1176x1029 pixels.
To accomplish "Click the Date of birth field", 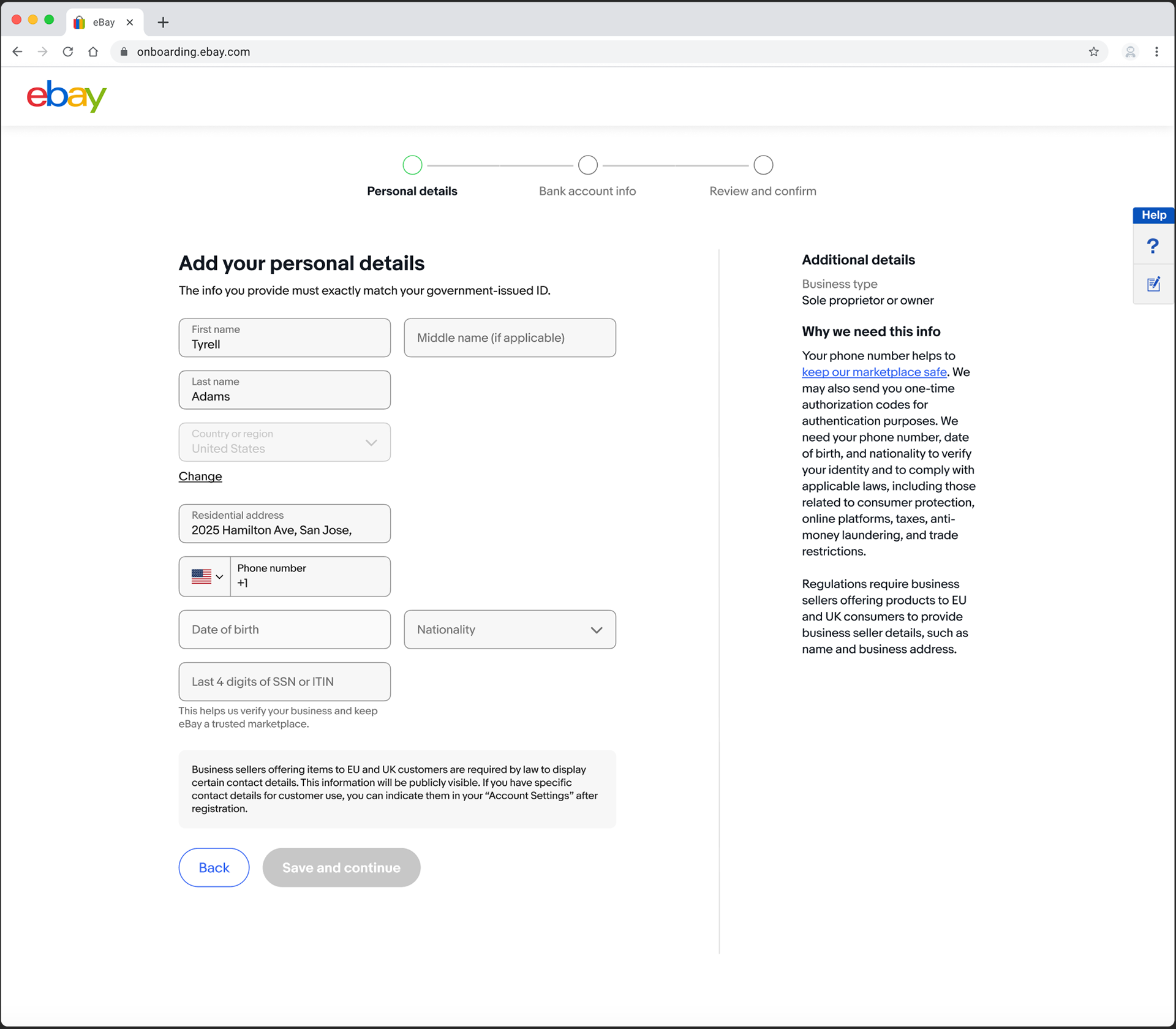I will [x=284, y=630].
